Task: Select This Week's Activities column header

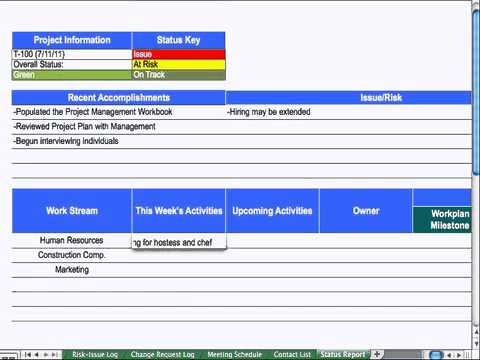Action: click(x=179, y=211)
